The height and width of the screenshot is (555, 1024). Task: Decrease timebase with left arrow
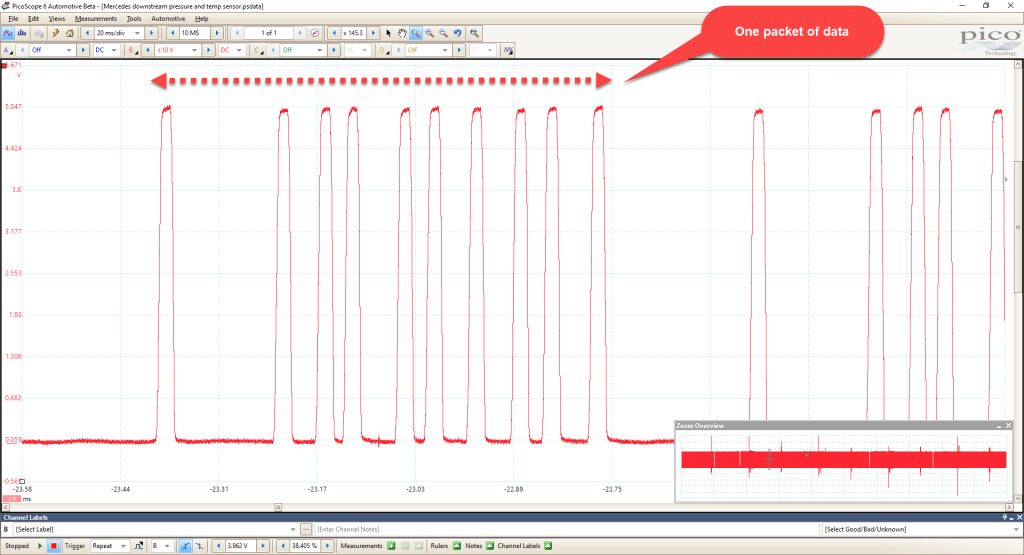pos(88,33)
